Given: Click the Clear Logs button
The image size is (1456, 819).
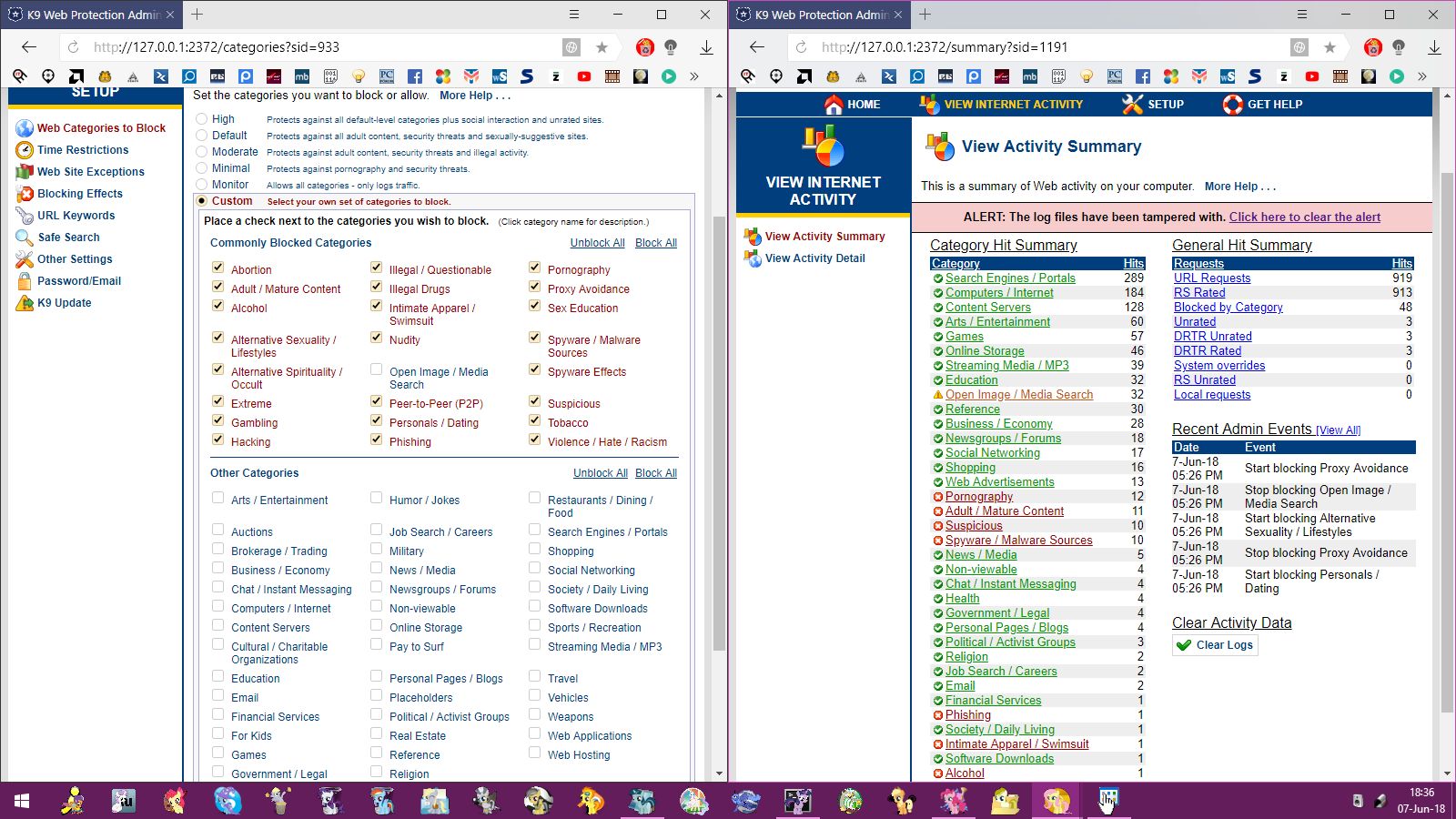Looking at the screenshot, I should [1216, 645].
